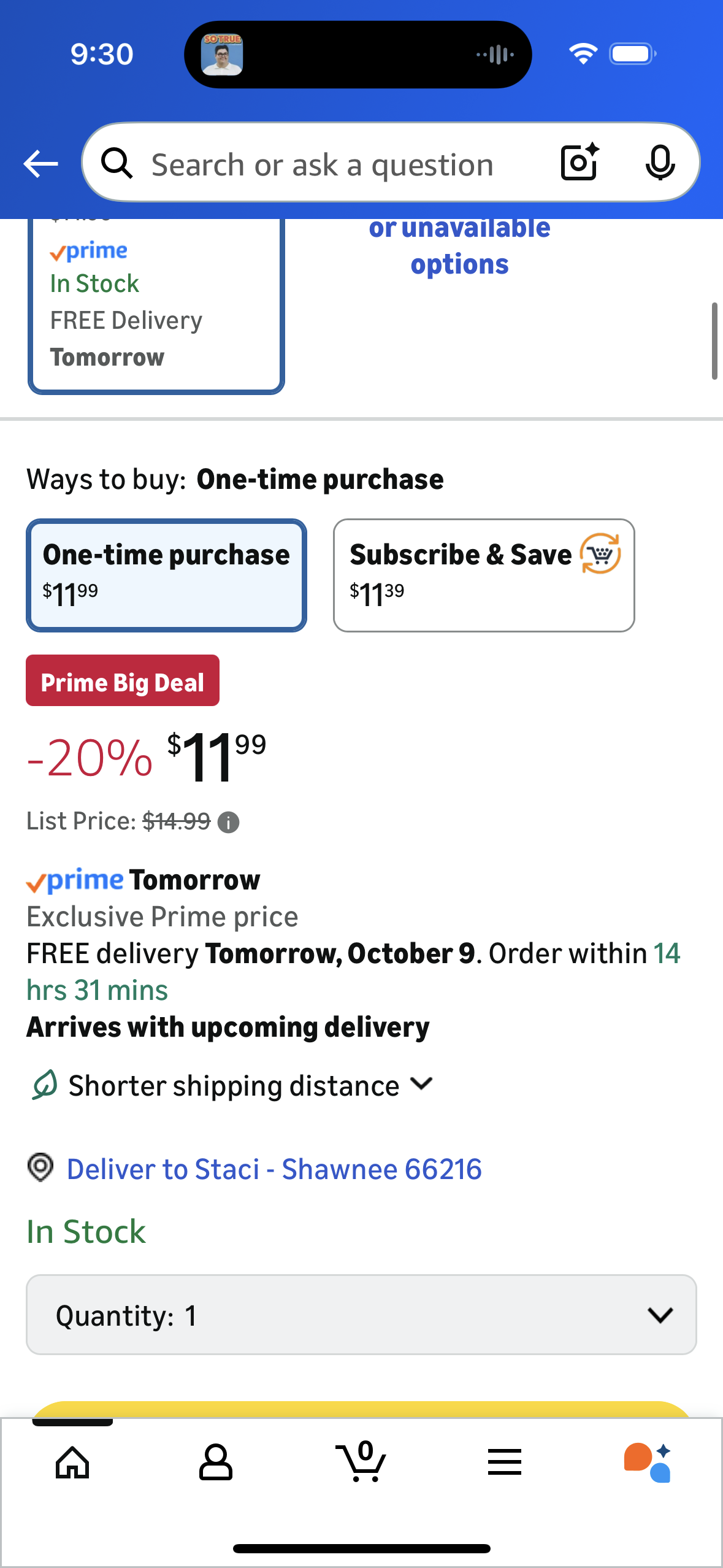Select One-time purchase option
Screen dimensions: 723x1568
[166, 575]
